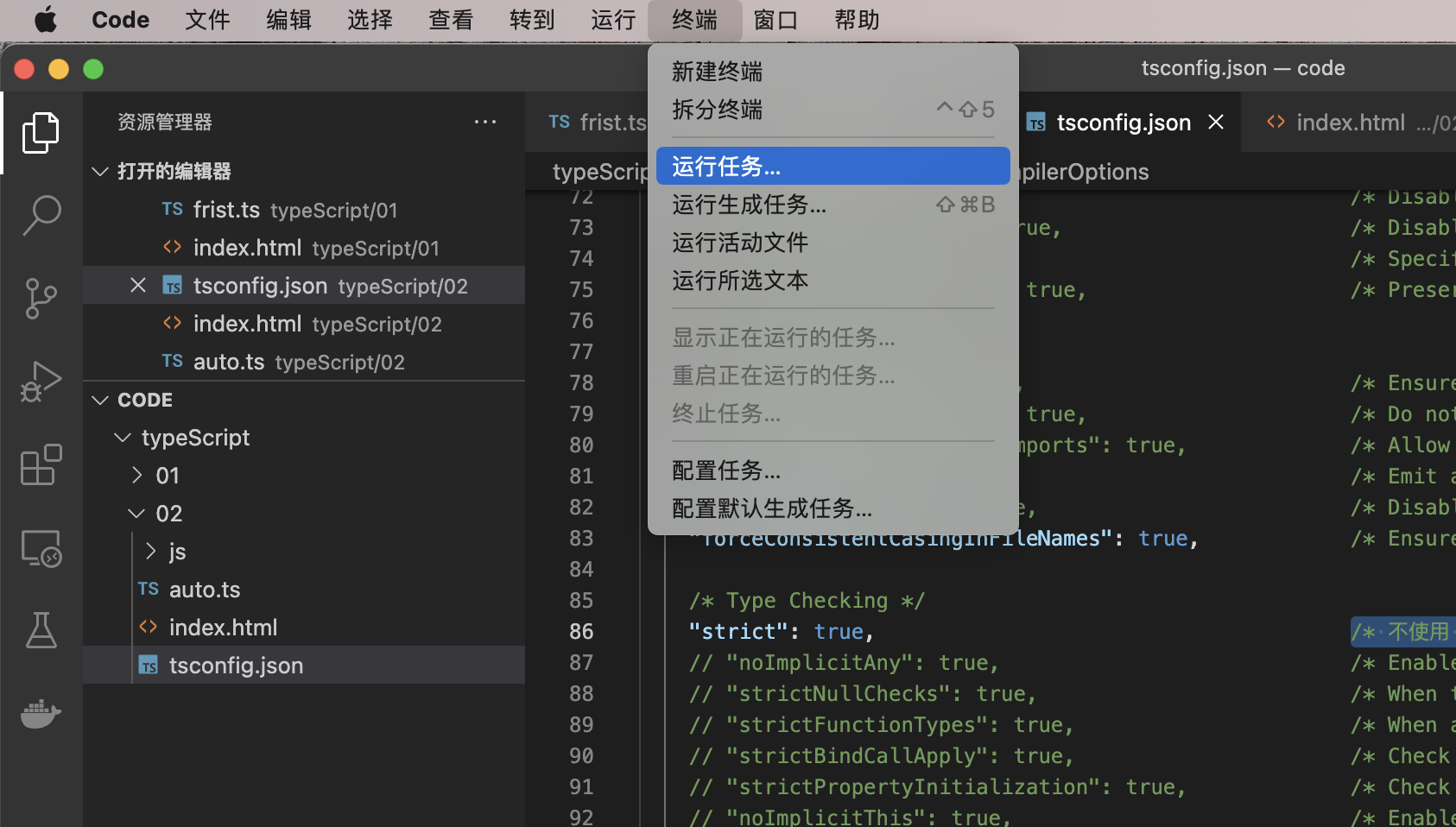The image size is (1456, 827).
Task: Open the explorer more actions ellipsis
Action: tap(485, 123)
